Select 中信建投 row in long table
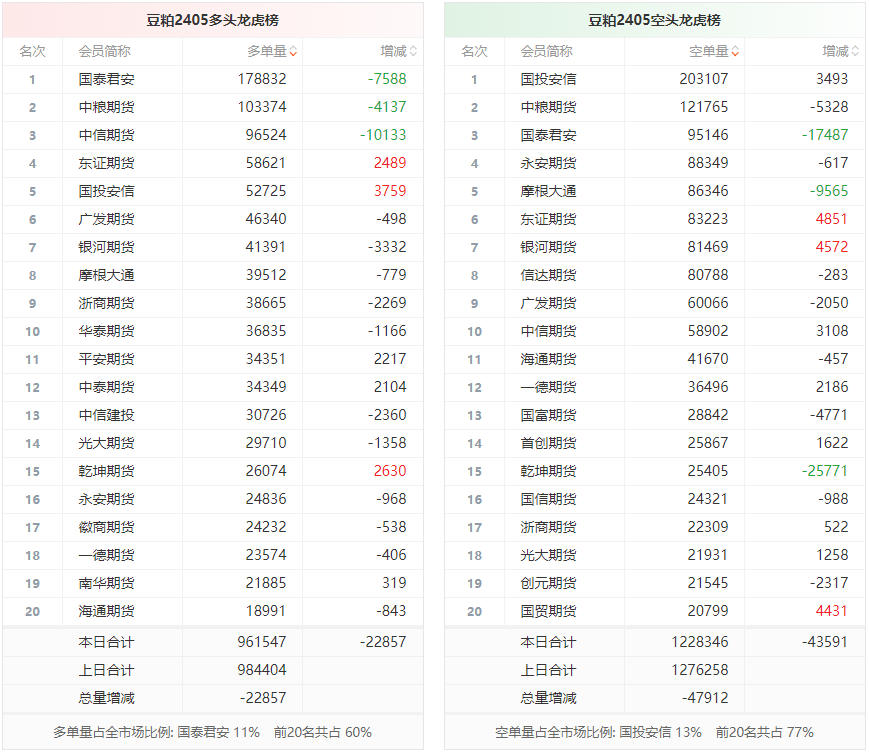Viewport: 869px width, 753px height. 213,415
